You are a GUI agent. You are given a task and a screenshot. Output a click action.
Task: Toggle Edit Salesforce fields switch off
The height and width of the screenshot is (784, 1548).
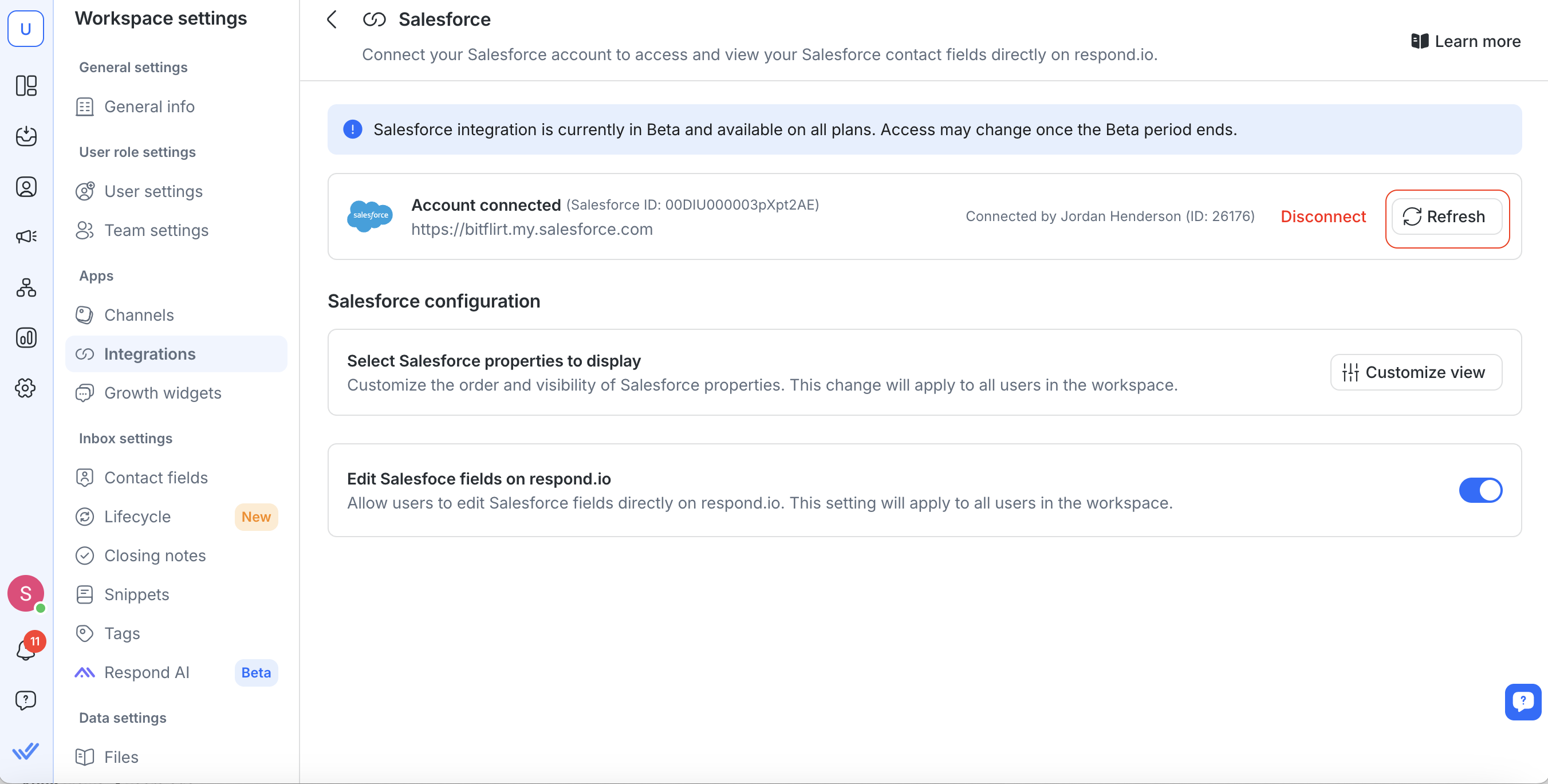point(1480,490)
